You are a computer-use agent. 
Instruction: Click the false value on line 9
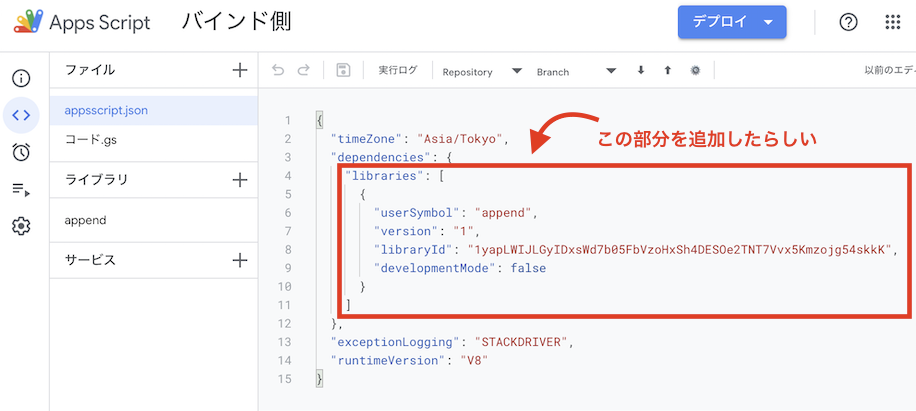pyautogui.click(x=528, y=268)
